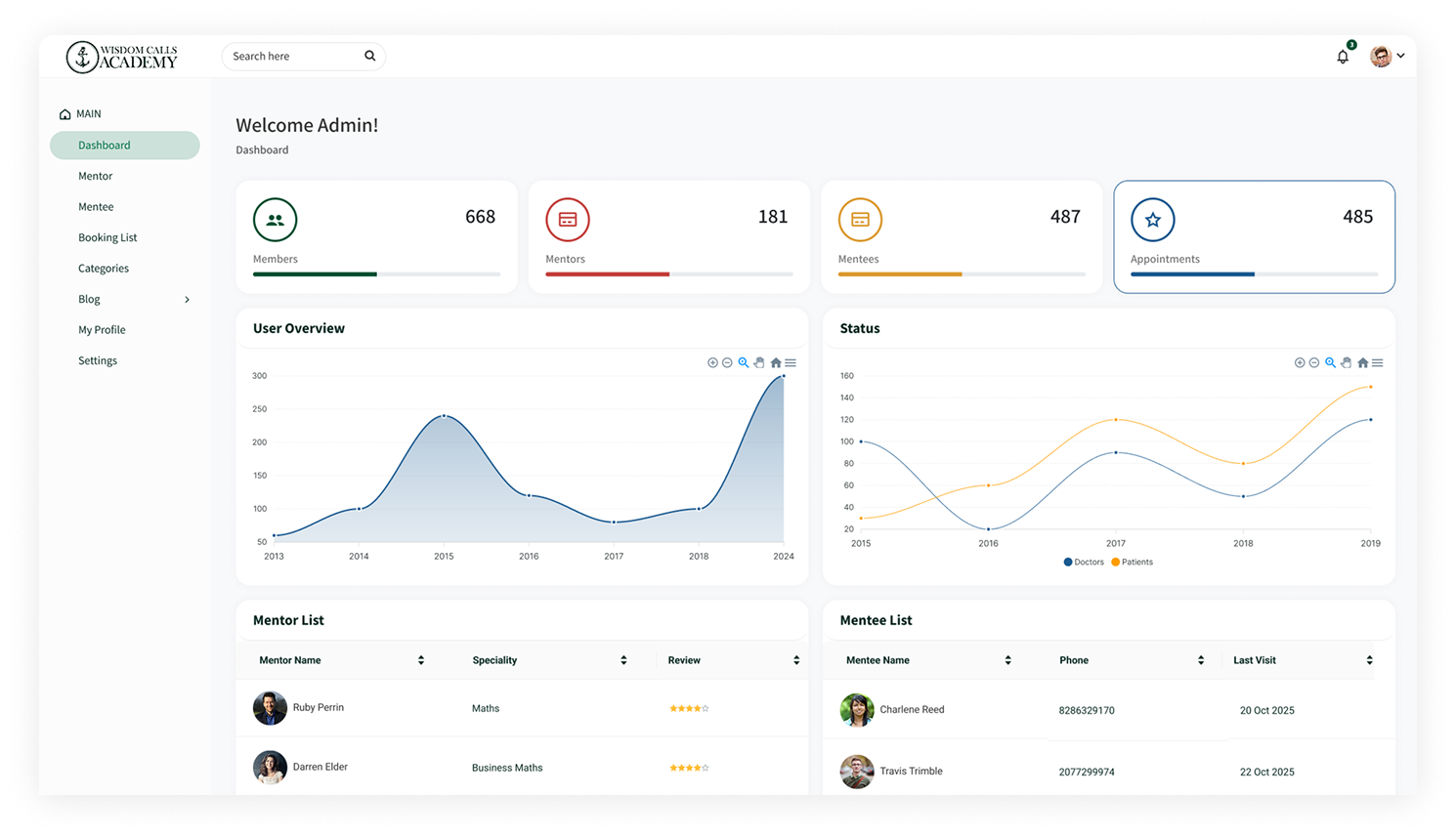Zoom out on User Overview chart
This screenshot has width=1456, height=838.
tap(727, 362)
